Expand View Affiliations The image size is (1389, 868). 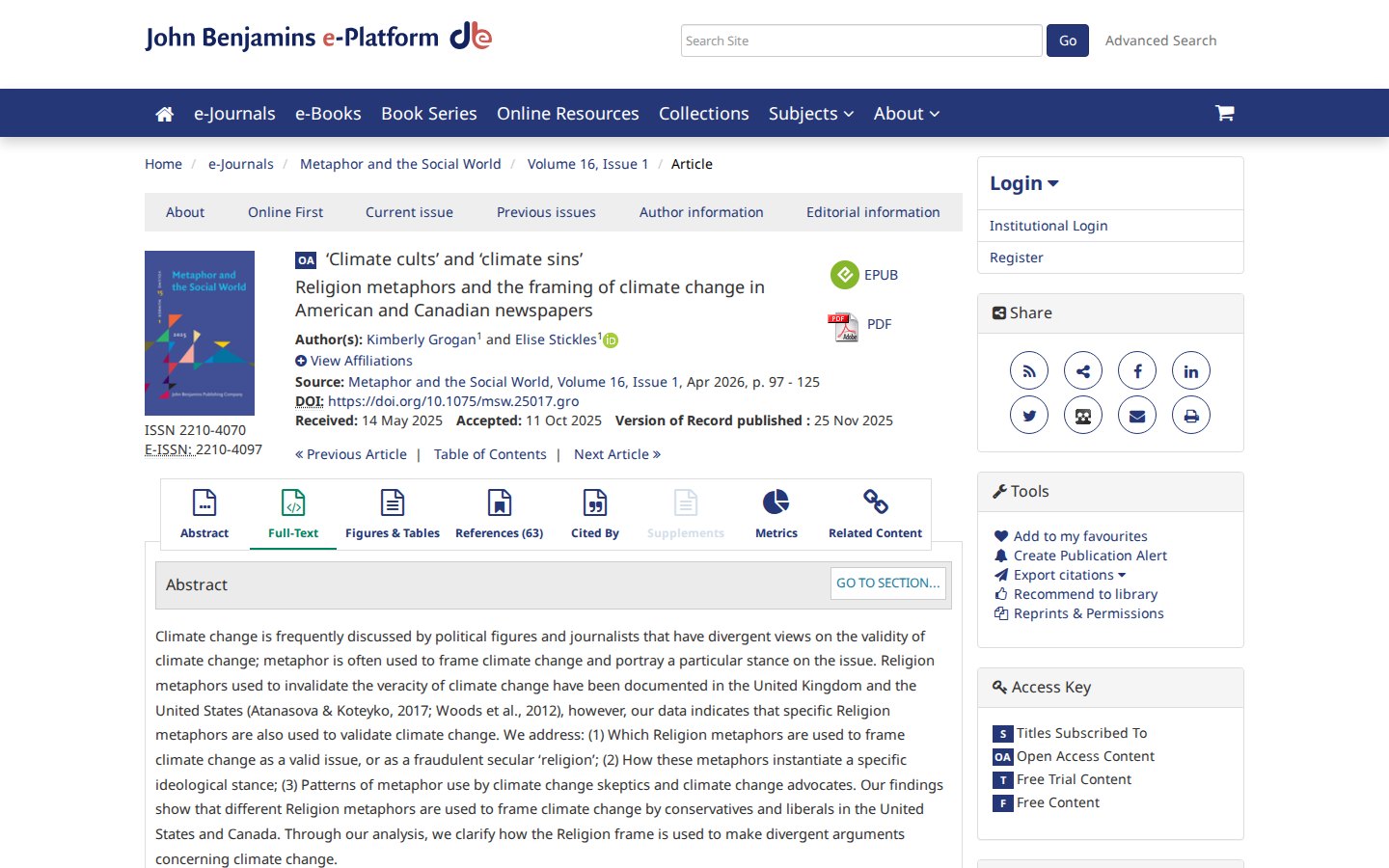coord(354,361)
